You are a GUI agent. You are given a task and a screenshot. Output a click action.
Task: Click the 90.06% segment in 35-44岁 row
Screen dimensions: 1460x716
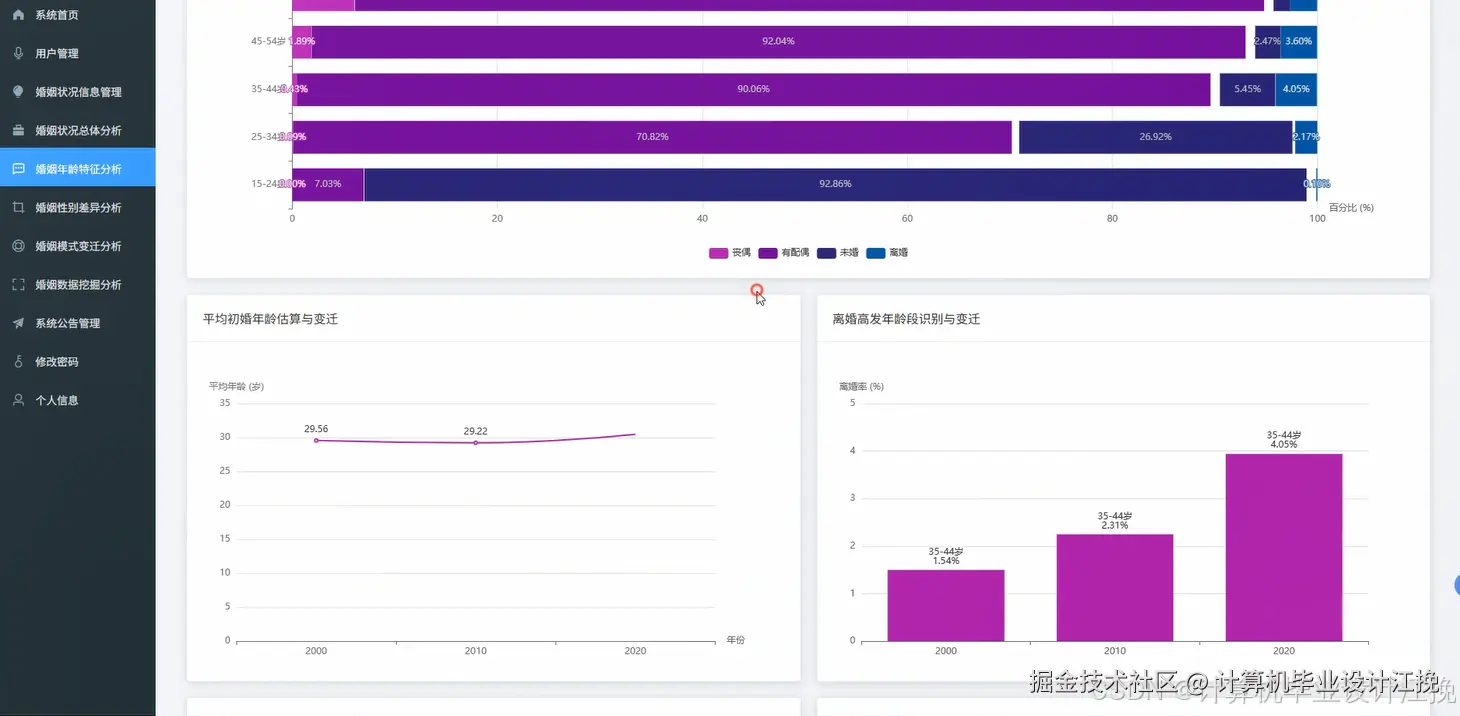[x=753, y=89]
